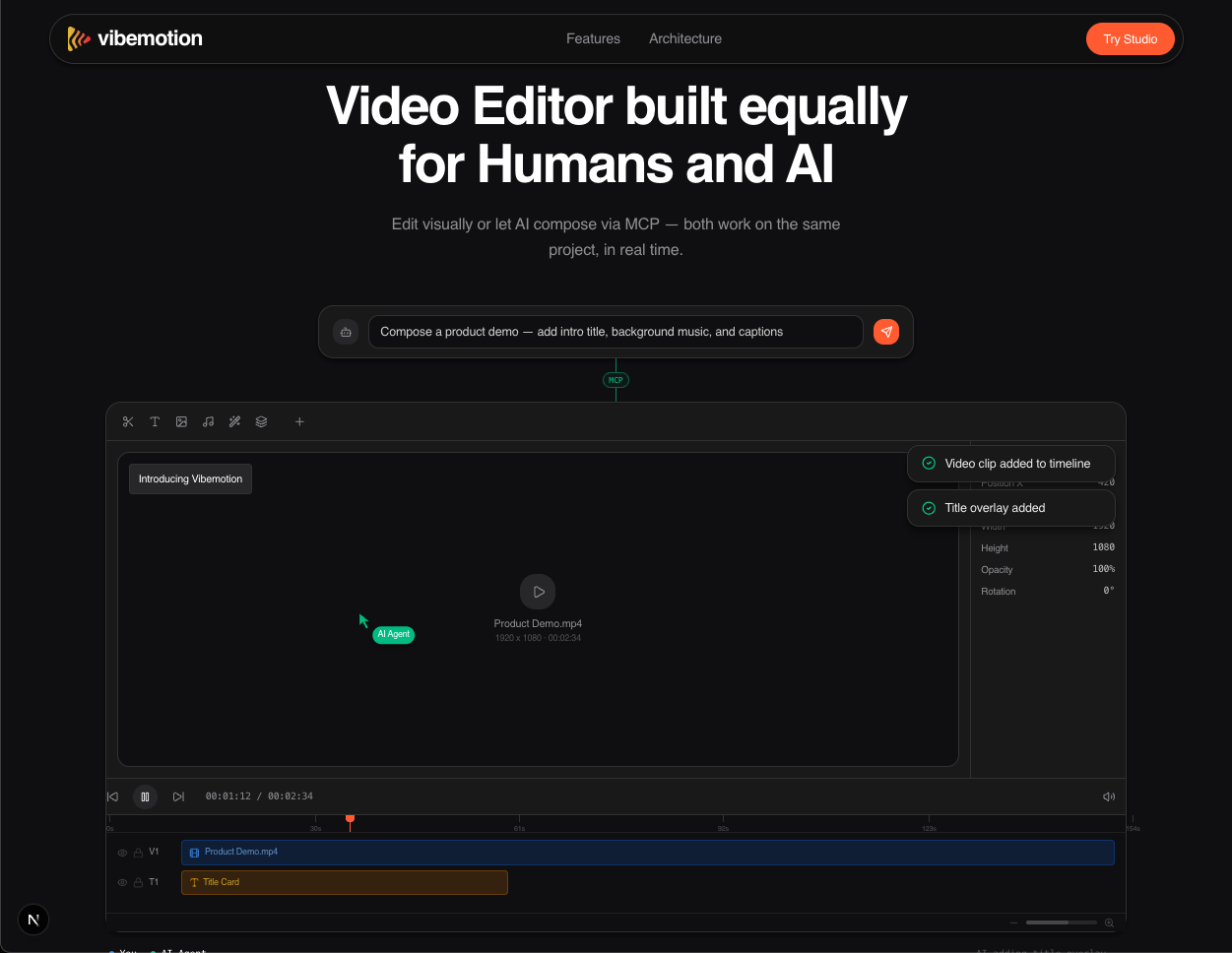The height and width of the screenshot is (953, 1232).
Task: Toggle visibility of the T1 track
Action: (123, 883)
